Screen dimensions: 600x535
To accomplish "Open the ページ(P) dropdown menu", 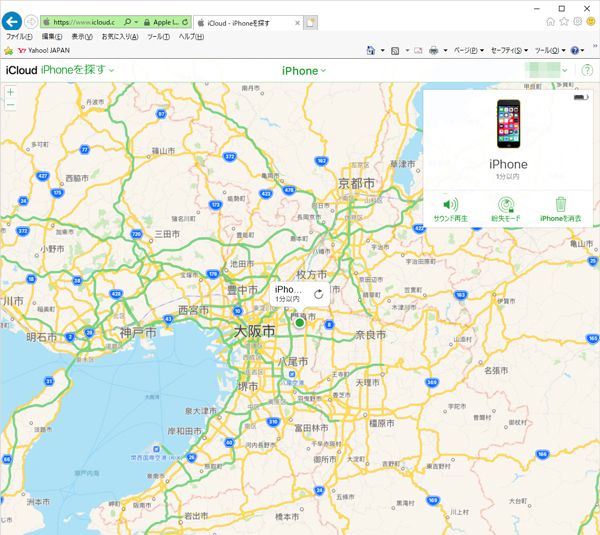I will [x=469, y=51].
